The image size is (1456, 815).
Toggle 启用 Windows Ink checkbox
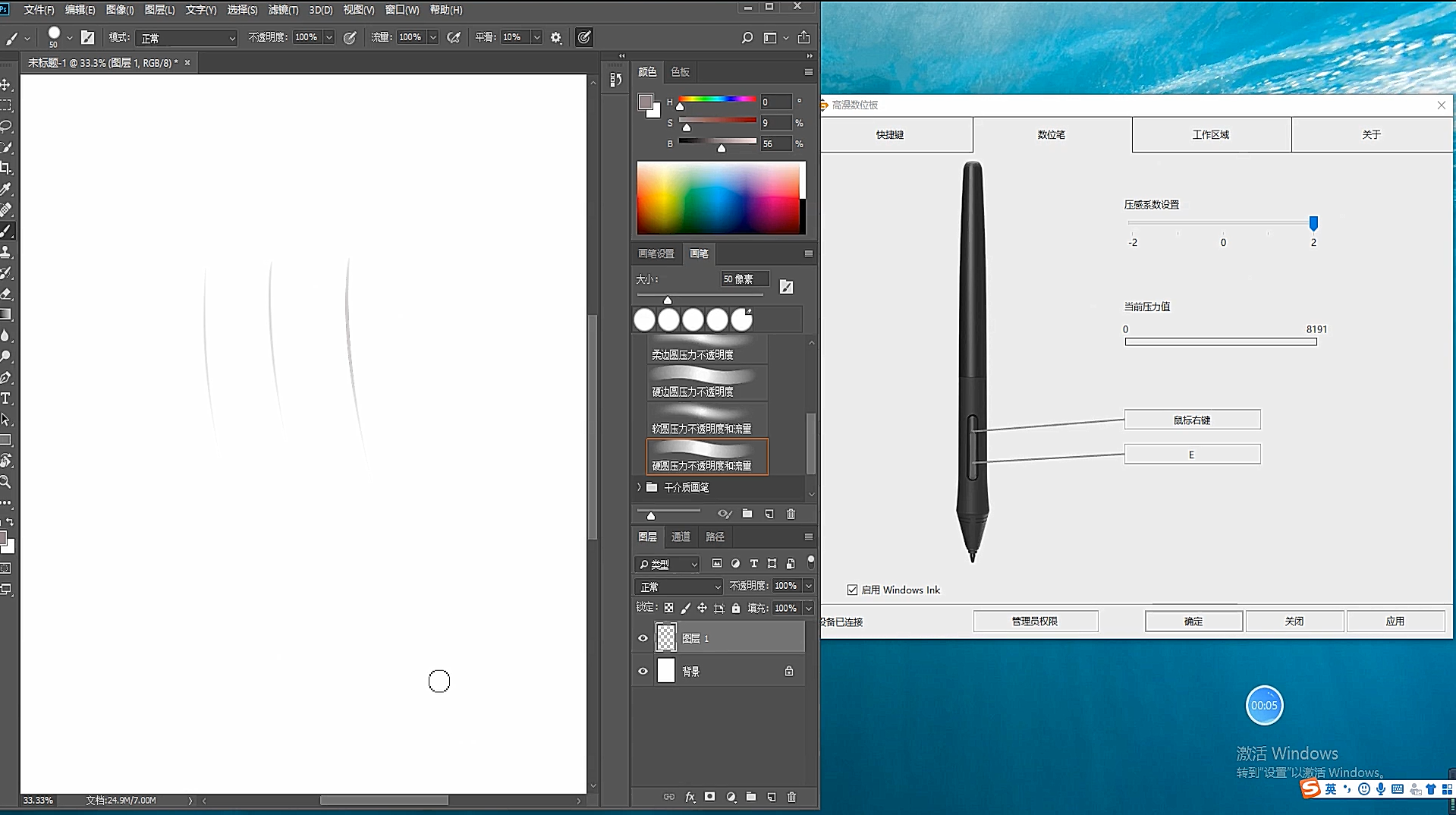point(852,590)
